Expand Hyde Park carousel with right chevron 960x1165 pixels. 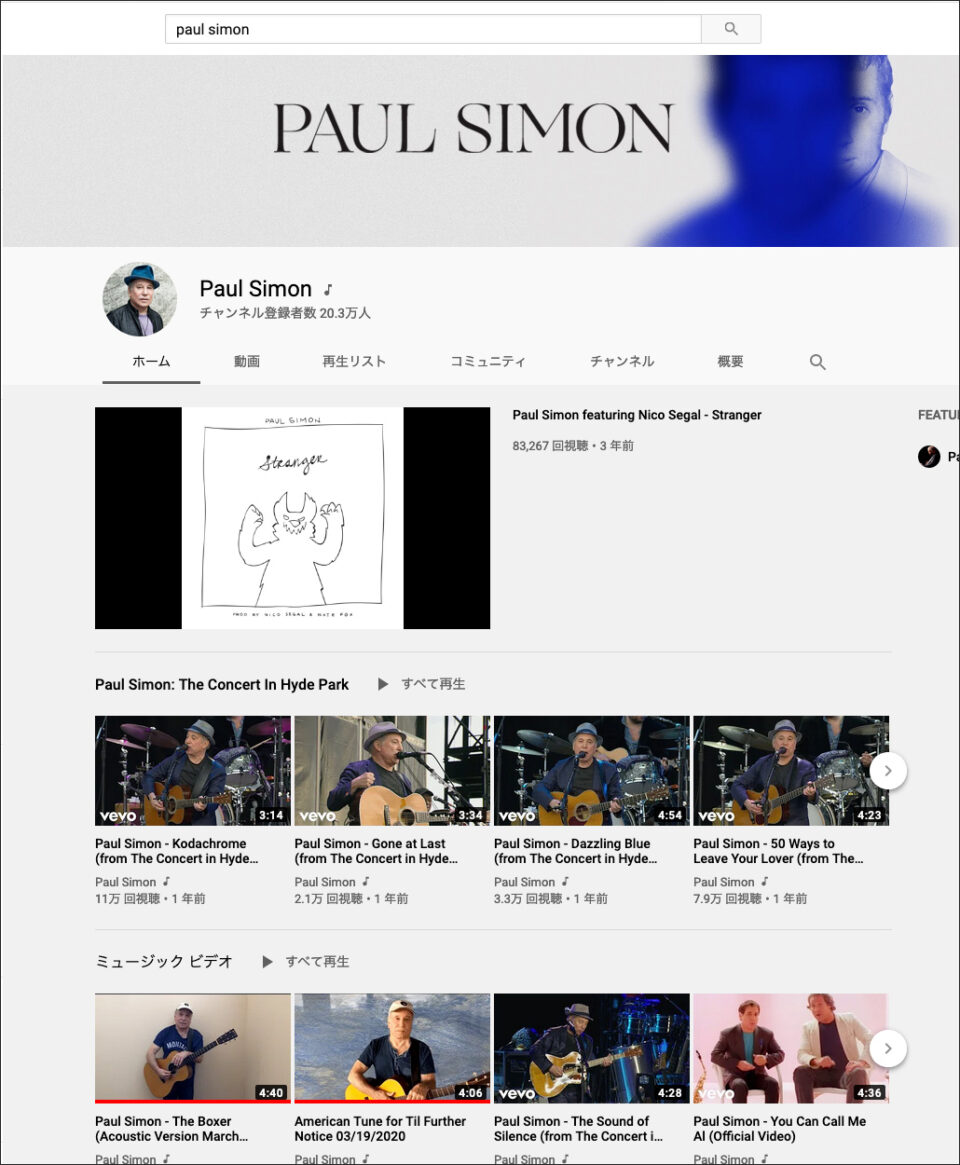coord(888,771)
